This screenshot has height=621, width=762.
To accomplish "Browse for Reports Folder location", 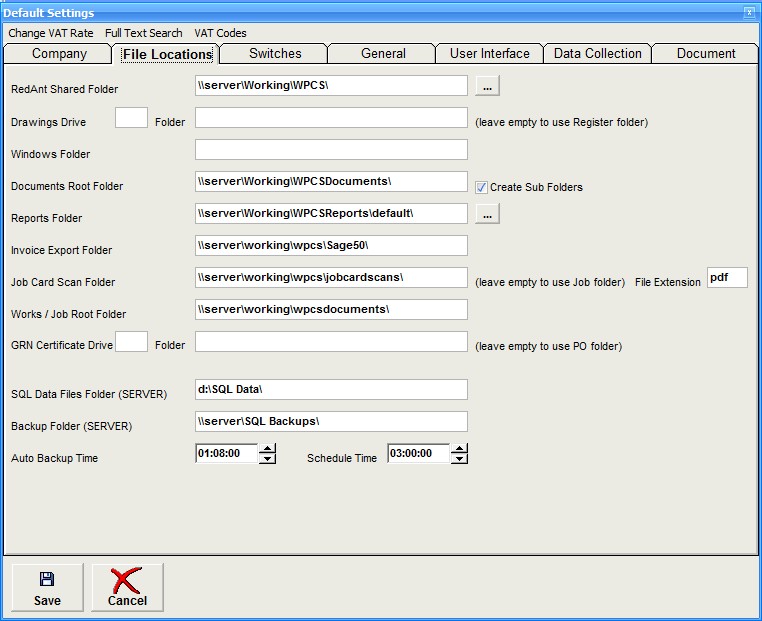I will (487, 214).
